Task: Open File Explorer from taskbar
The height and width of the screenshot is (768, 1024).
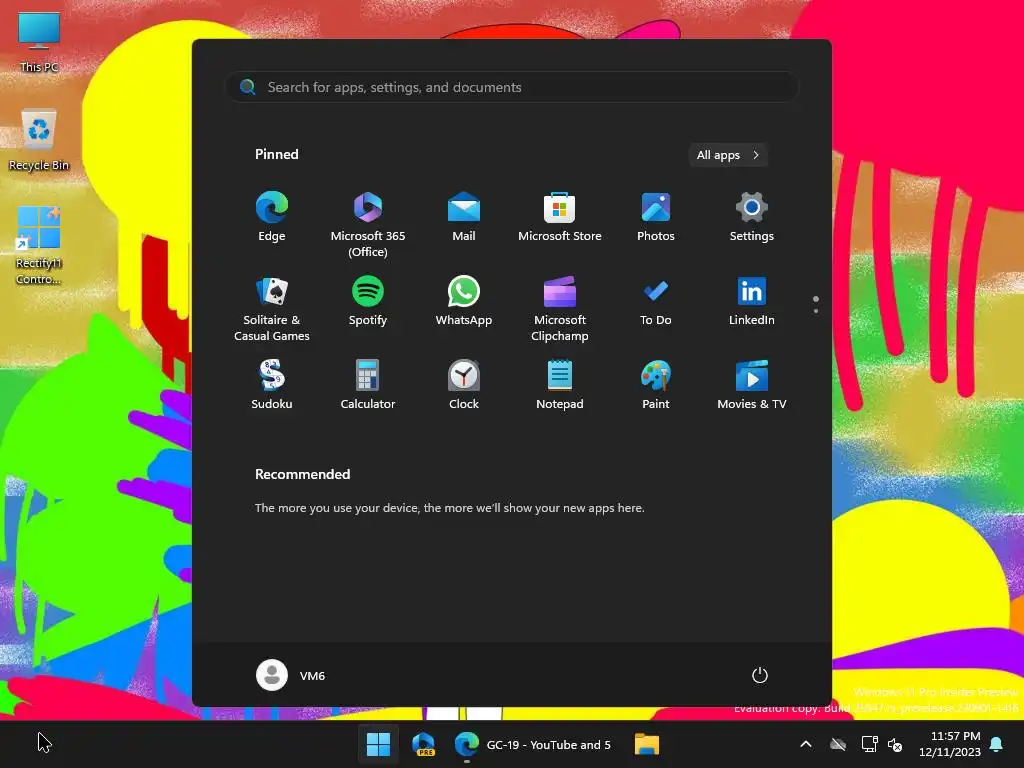Action: [x=647, y=744]
